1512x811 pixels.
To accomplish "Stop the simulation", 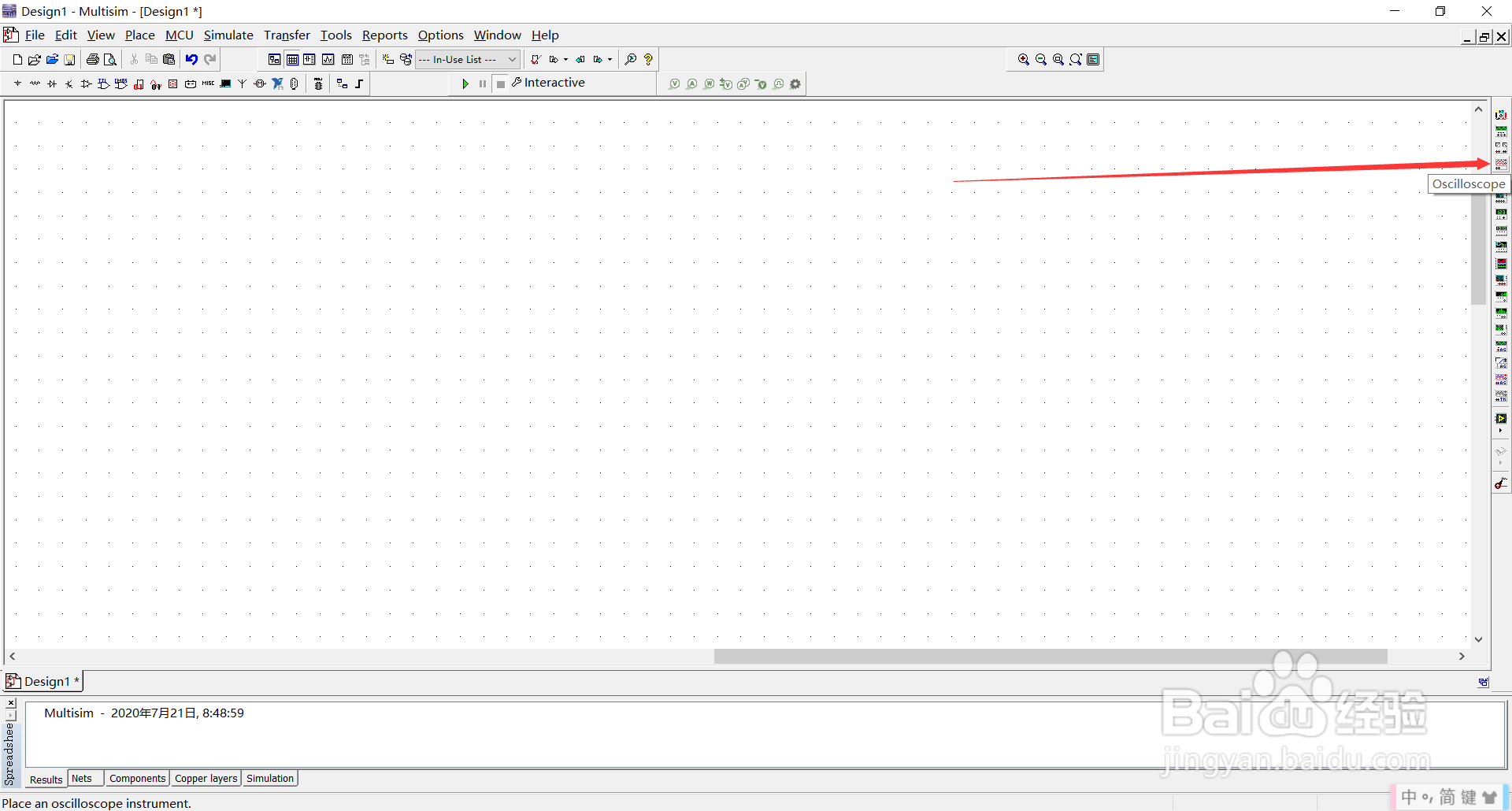I will coord(501,83).
